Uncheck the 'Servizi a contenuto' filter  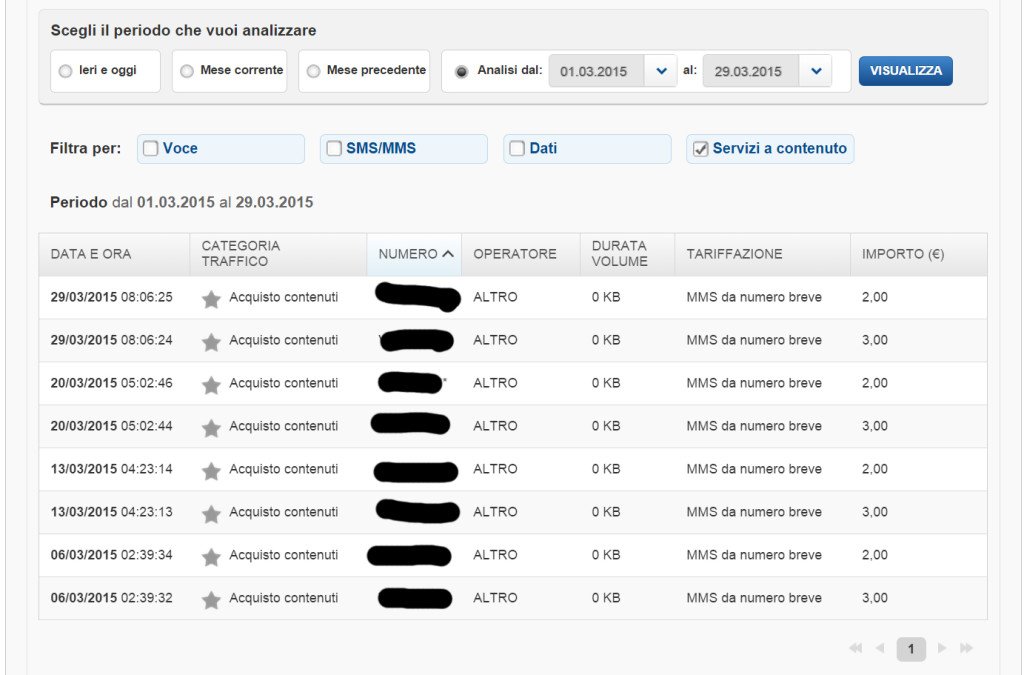[700, 149]
